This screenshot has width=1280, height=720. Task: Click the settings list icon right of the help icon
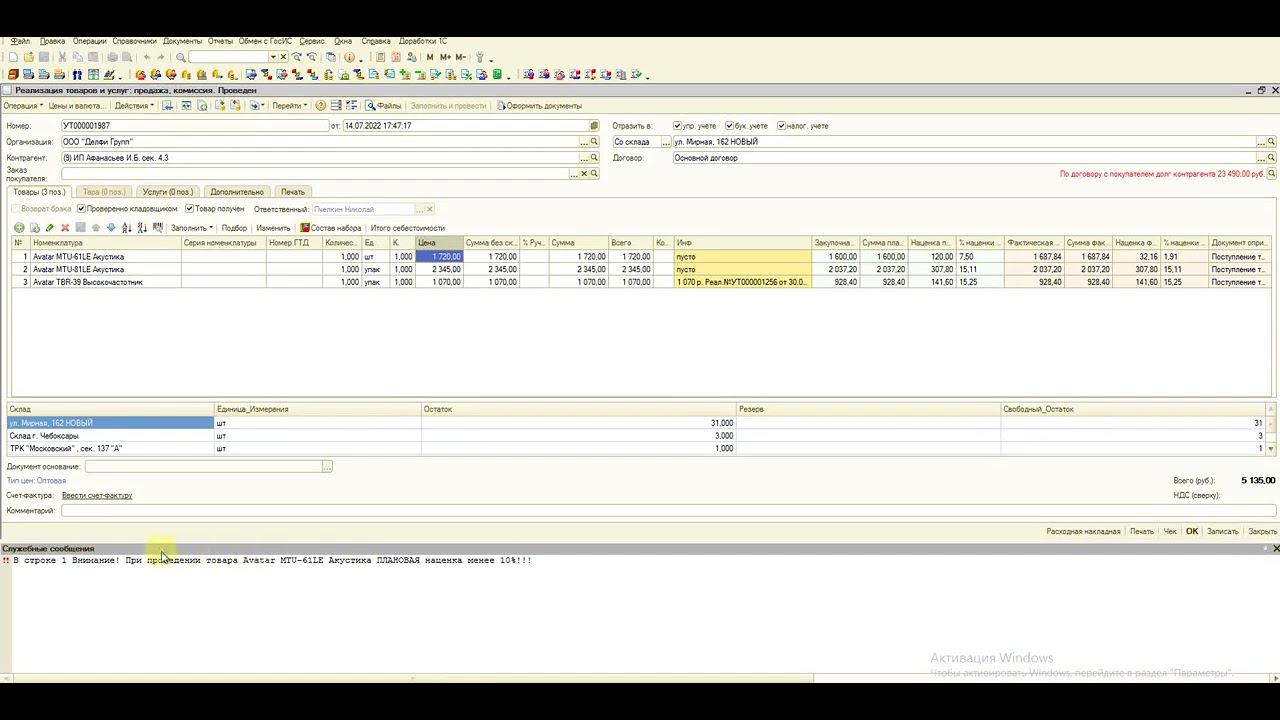pos(336,105)
